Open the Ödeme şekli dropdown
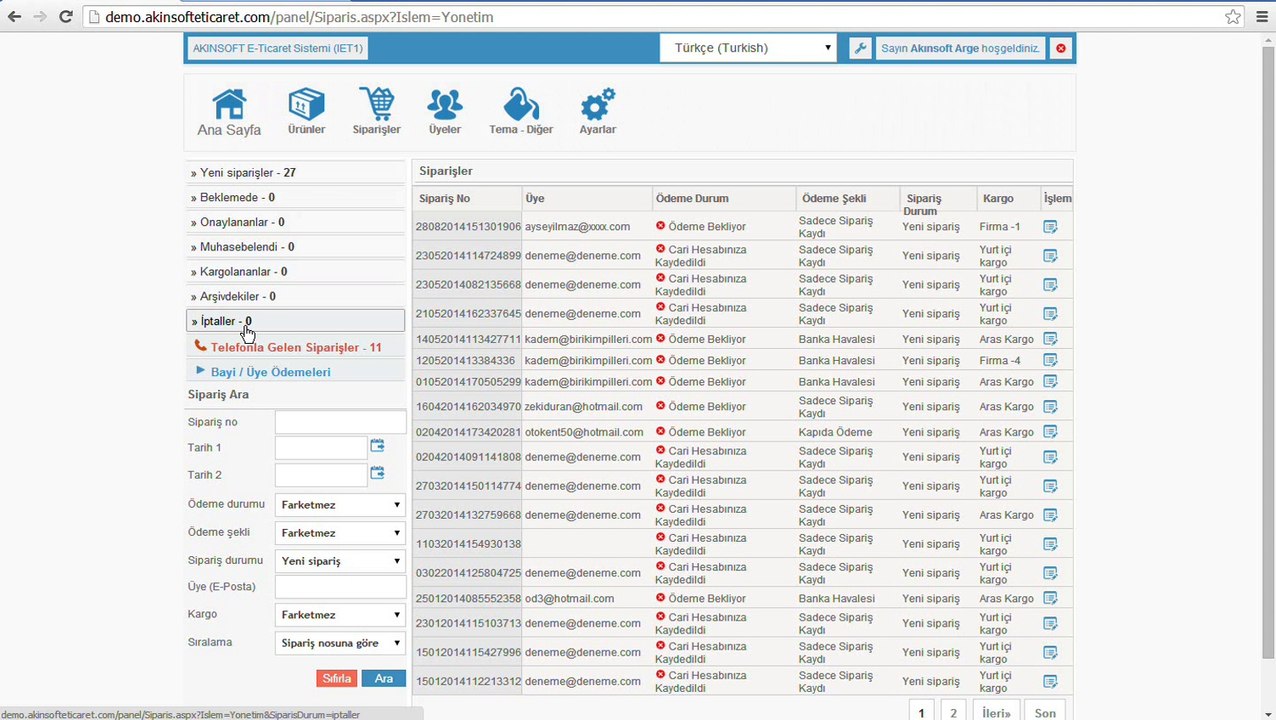The width and height of the screenshot is (1276, 720). (340, 533)
